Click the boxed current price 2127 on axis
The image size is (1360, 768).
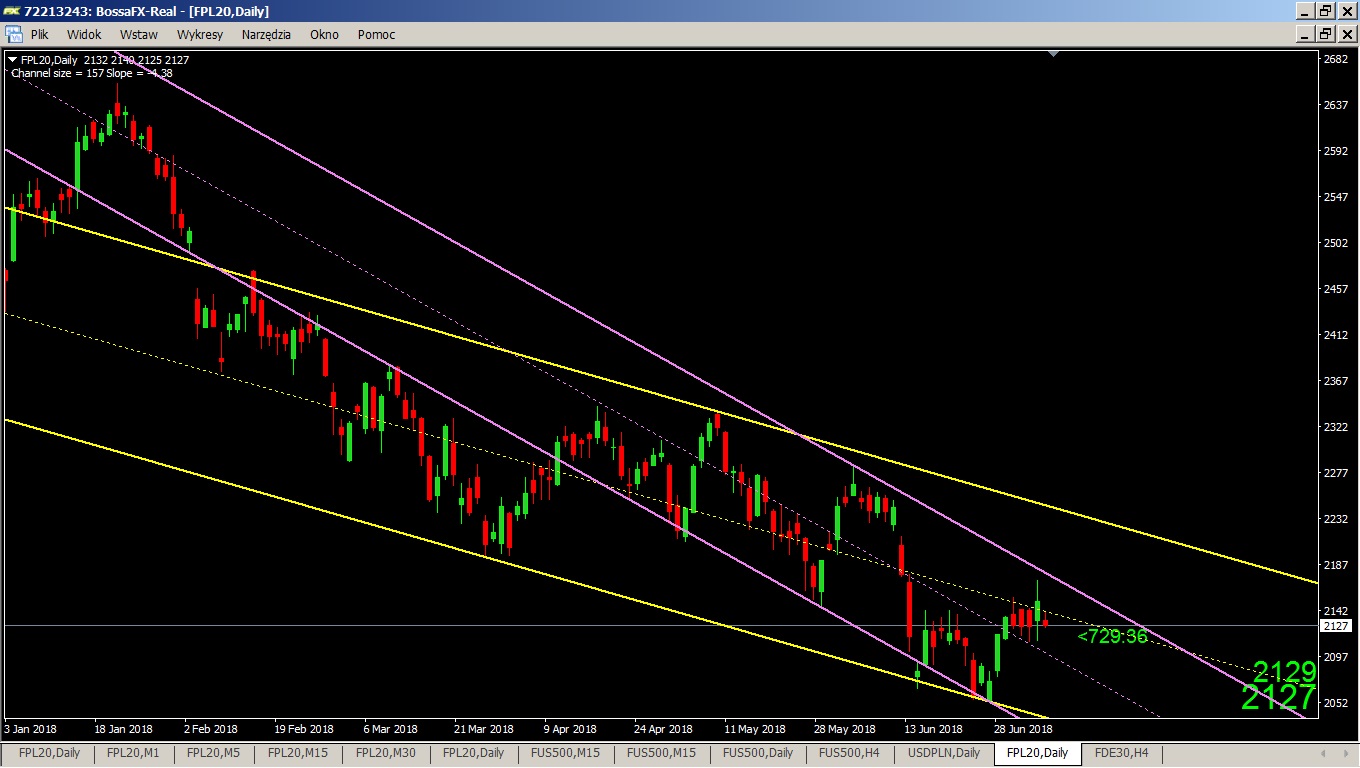1336,626
